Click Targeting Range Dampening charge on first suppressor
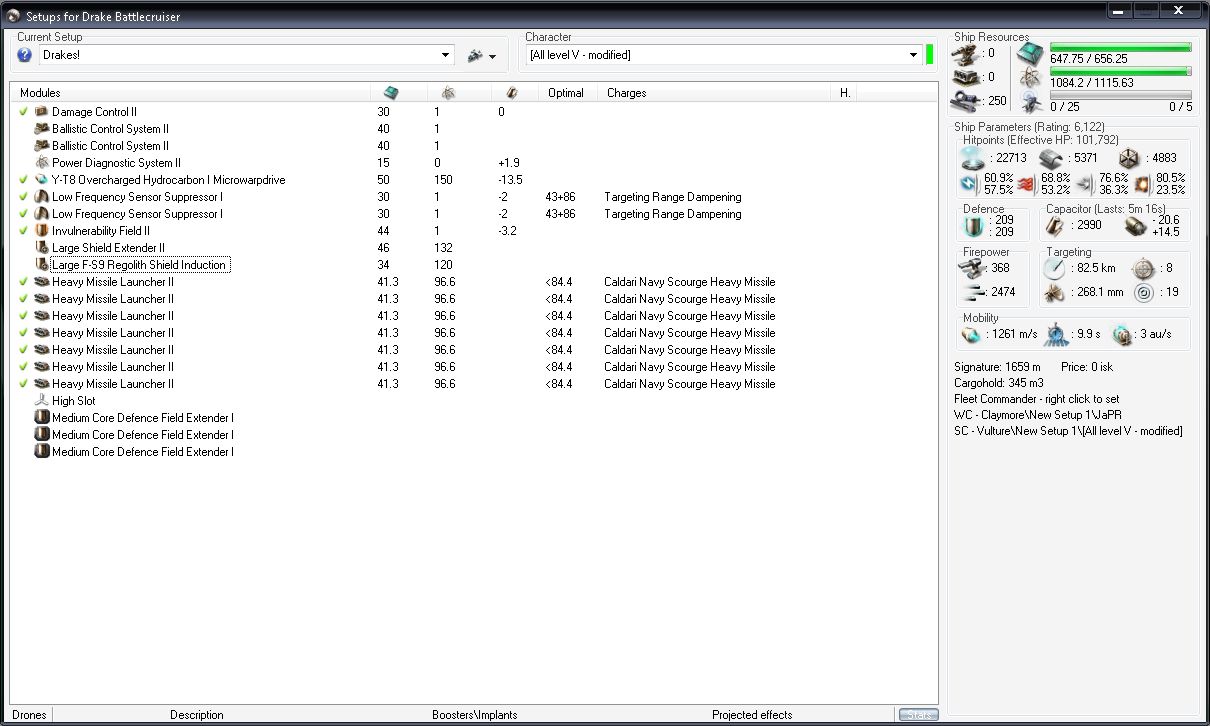The image size is (1210, 726). (x=672, y=197)
